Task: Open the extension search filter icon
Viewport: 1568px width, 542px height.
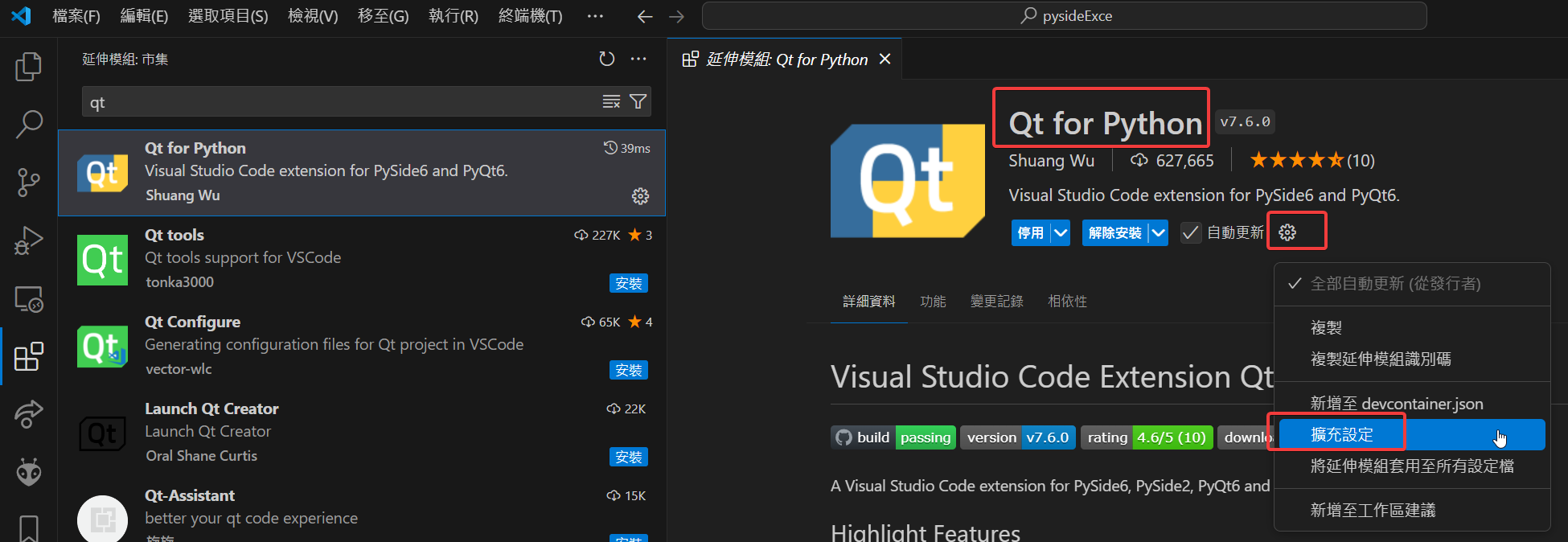Action: [638, 101]
